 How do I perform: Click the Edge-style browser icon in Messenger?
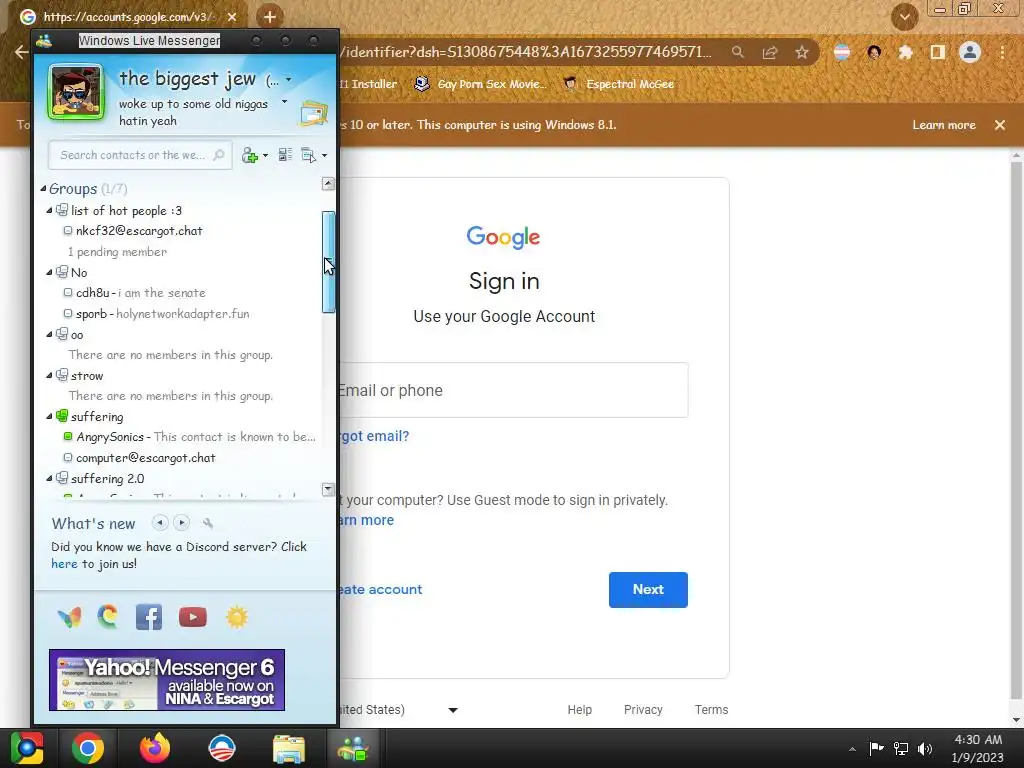coord(108,616)
